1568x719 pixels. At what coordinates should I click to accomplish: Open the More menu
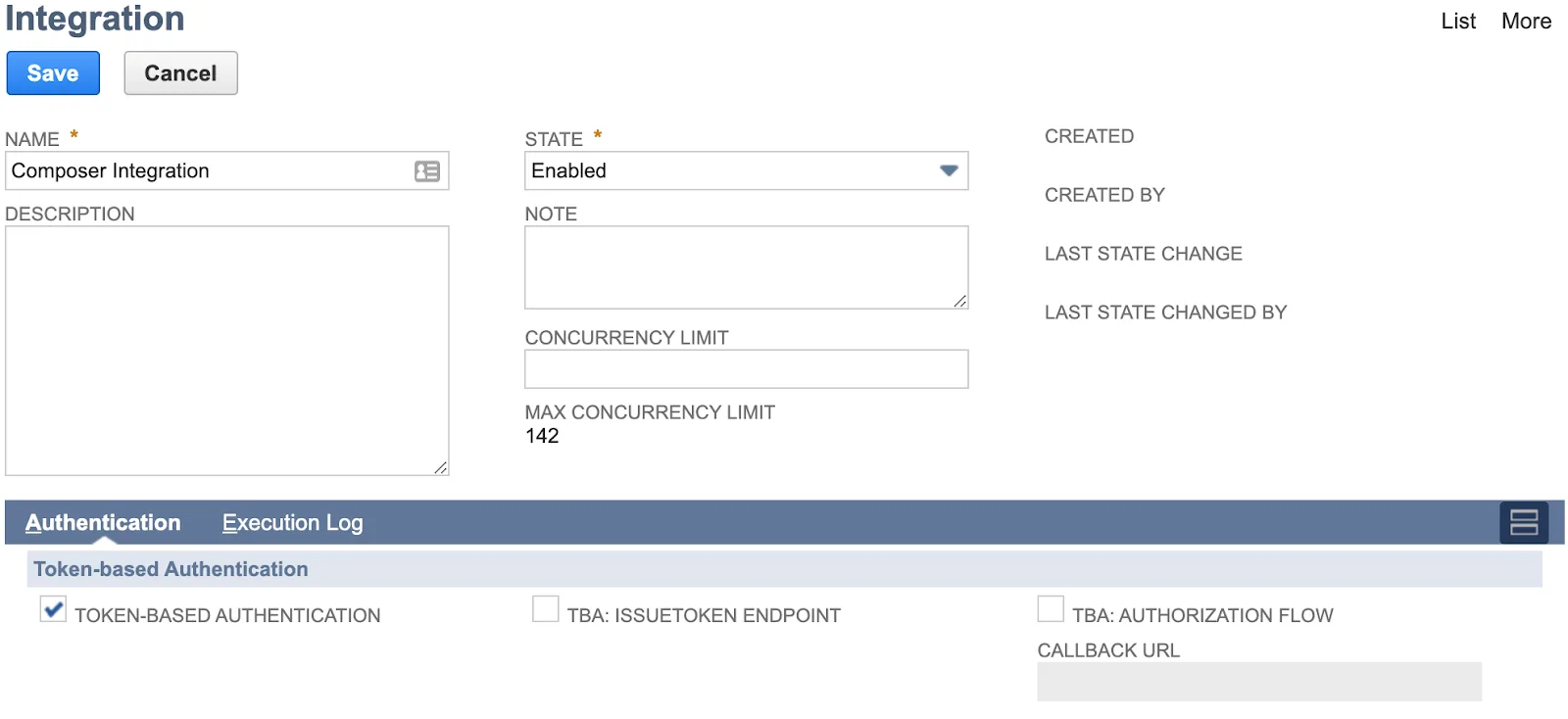coord(1525,21)
